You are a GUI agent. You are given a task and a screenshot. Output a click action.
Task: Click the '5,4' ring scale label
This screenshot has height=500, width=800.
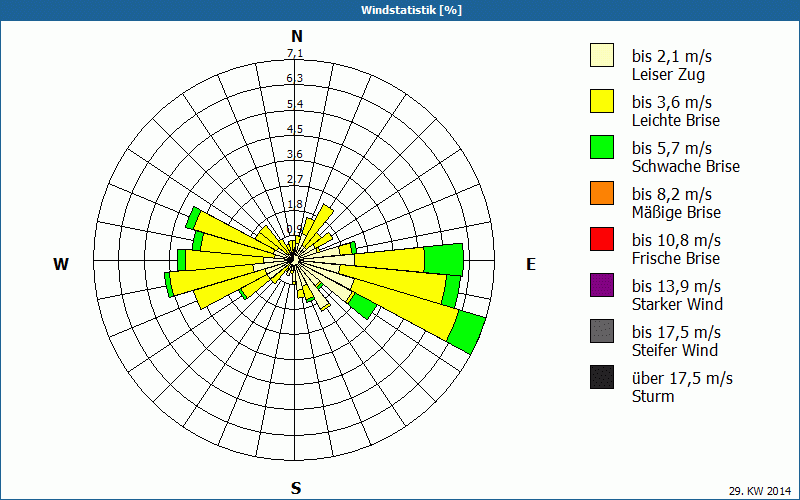point(295,104)
